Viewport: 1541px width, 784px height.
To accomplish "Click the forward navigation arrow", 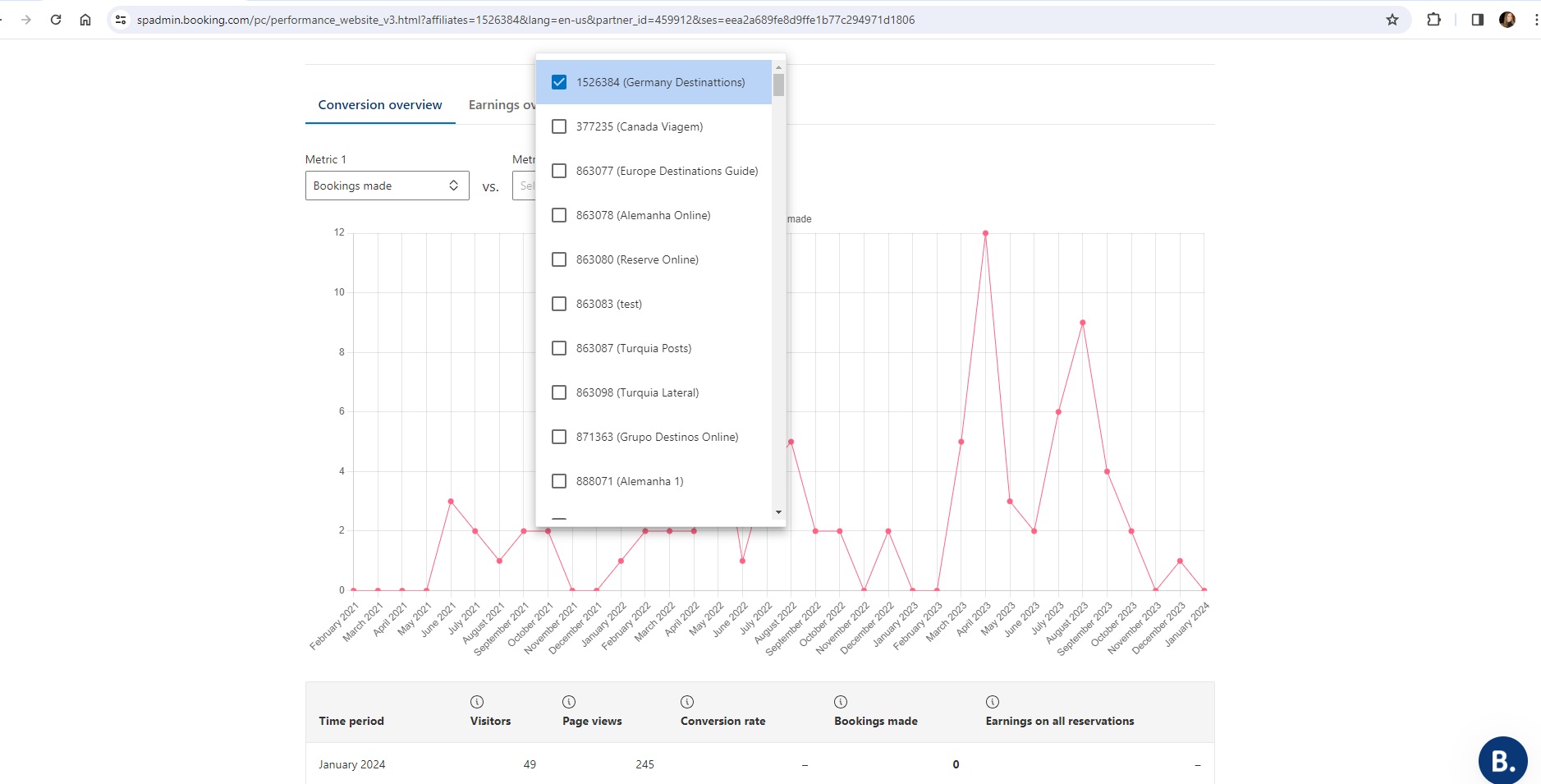I will (x=26, y=20).
